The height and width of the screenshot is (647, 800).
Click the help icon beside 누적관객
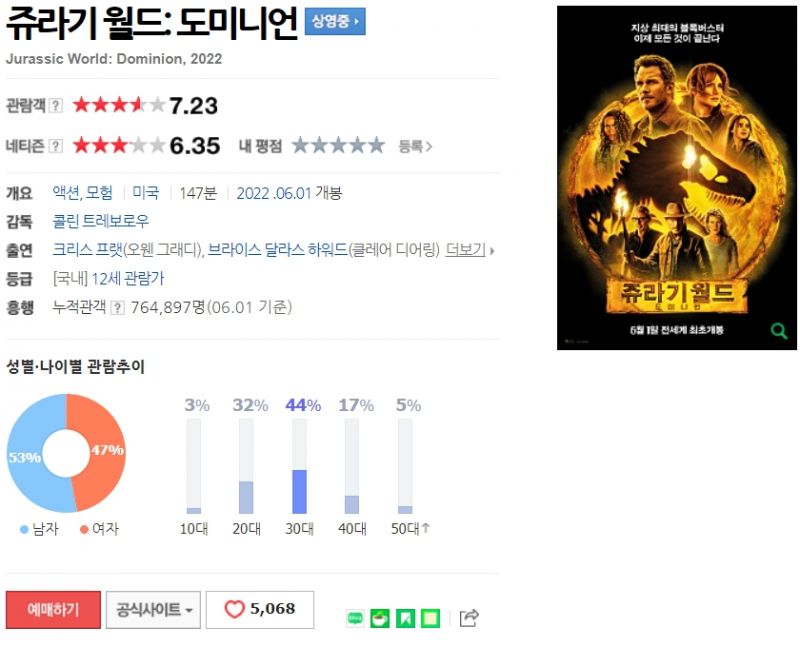[x=117, y=308]
